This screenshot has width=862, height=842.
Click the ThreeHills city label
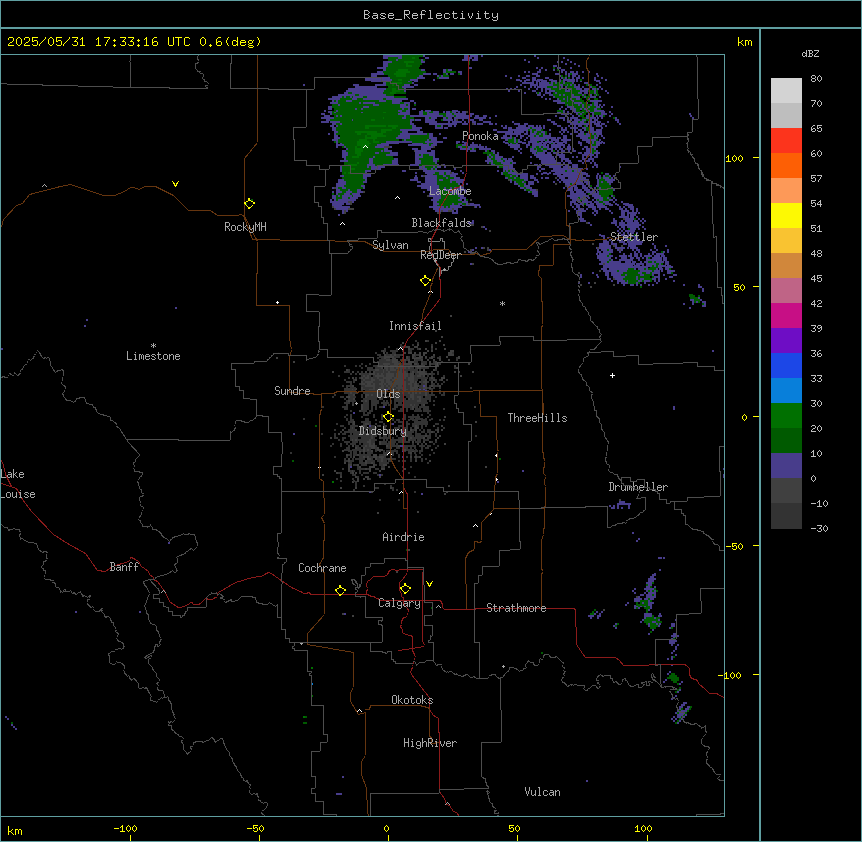point(537,418)
